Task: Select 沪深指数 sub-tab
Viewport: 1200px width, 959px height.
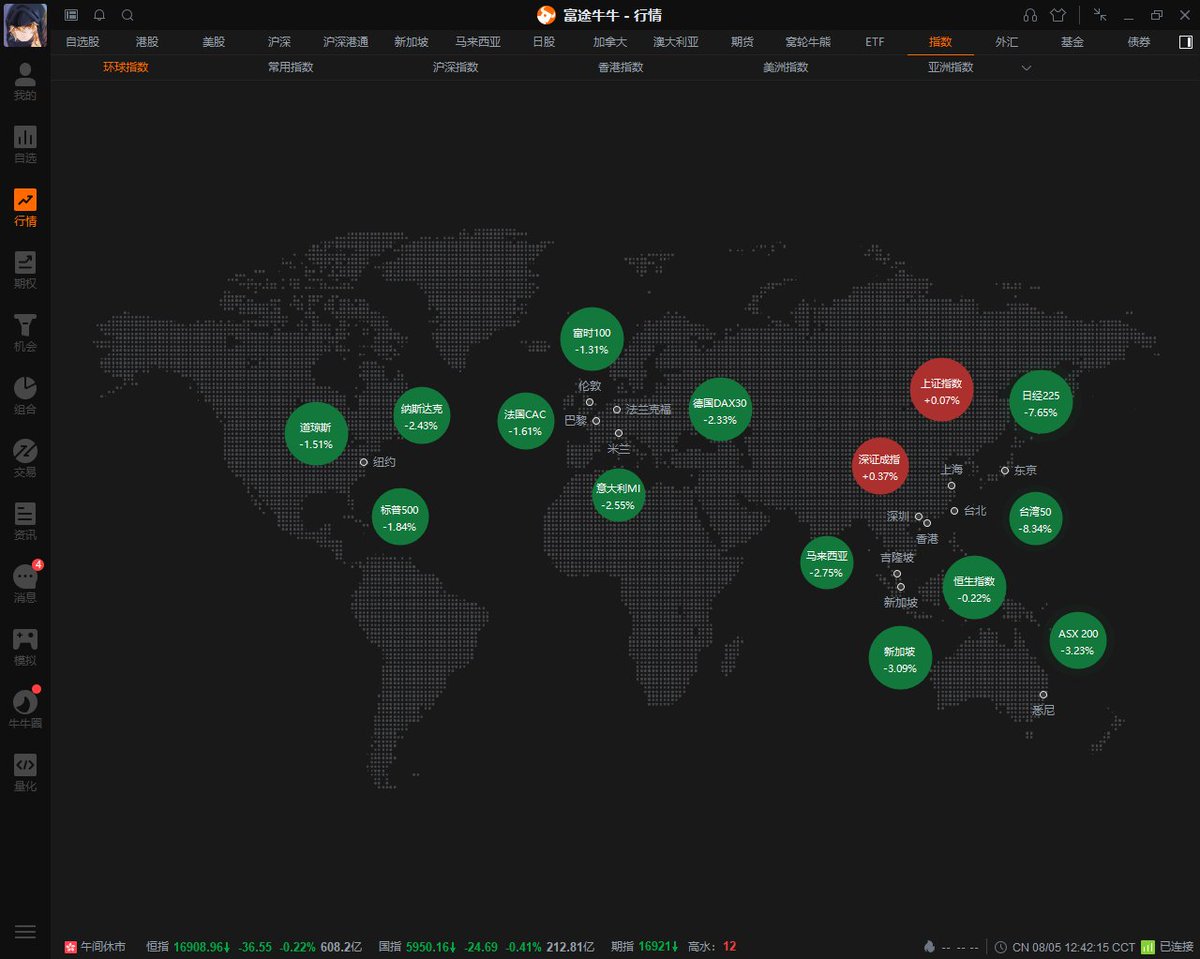Action: click(x=455, y=67)
